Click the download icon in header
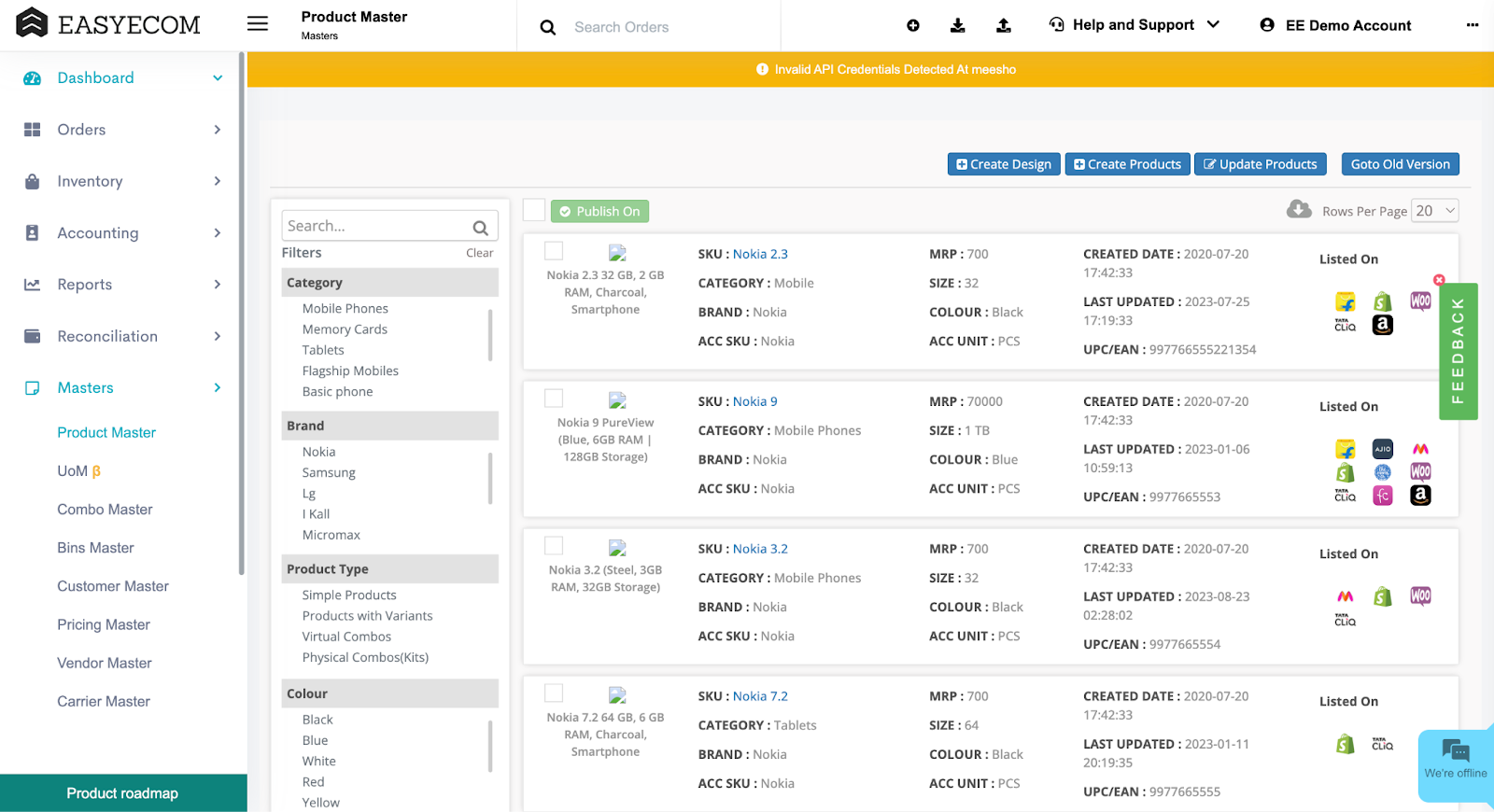The image size is (1494, 812). pyautogui.click(x=958, y=25)
